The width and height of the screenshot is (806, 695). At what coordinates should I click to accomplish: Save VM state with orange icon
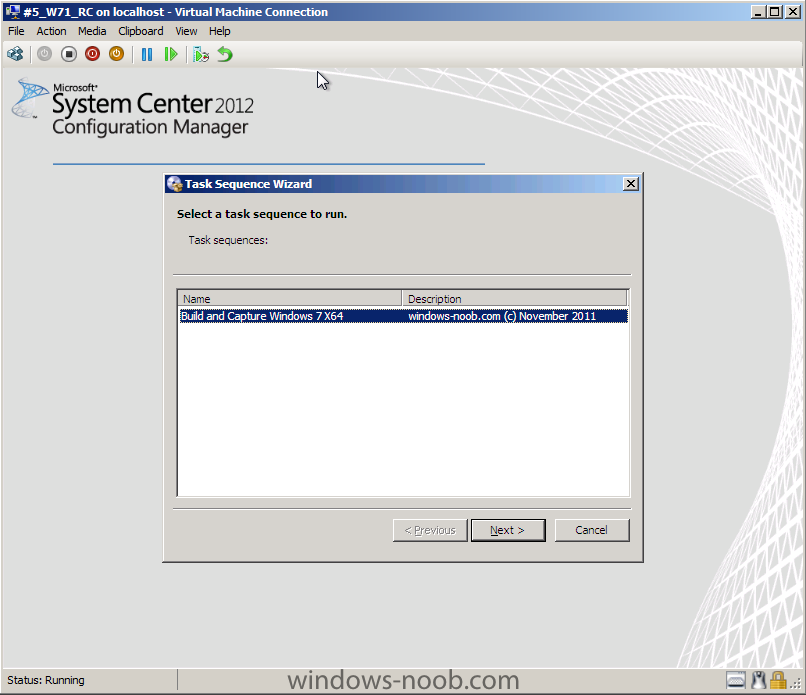pyautogui.click(x=117, y=54)
